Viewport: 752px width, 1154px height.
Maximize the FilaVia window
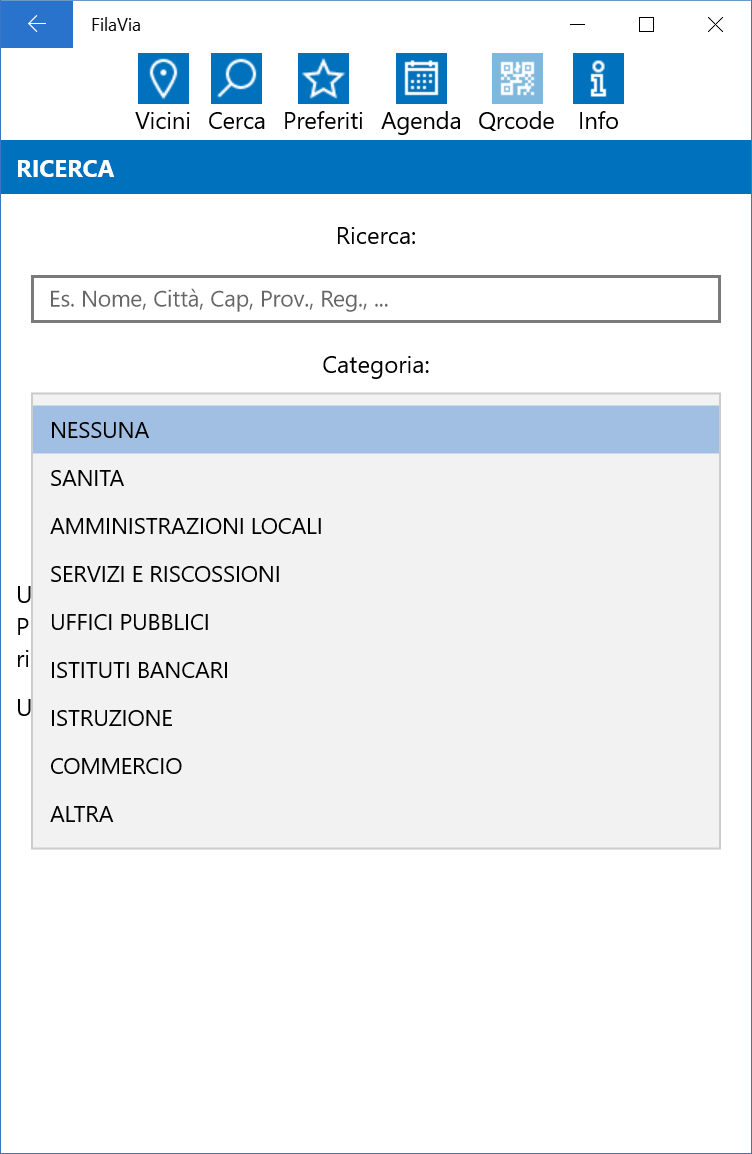[646, 24]
